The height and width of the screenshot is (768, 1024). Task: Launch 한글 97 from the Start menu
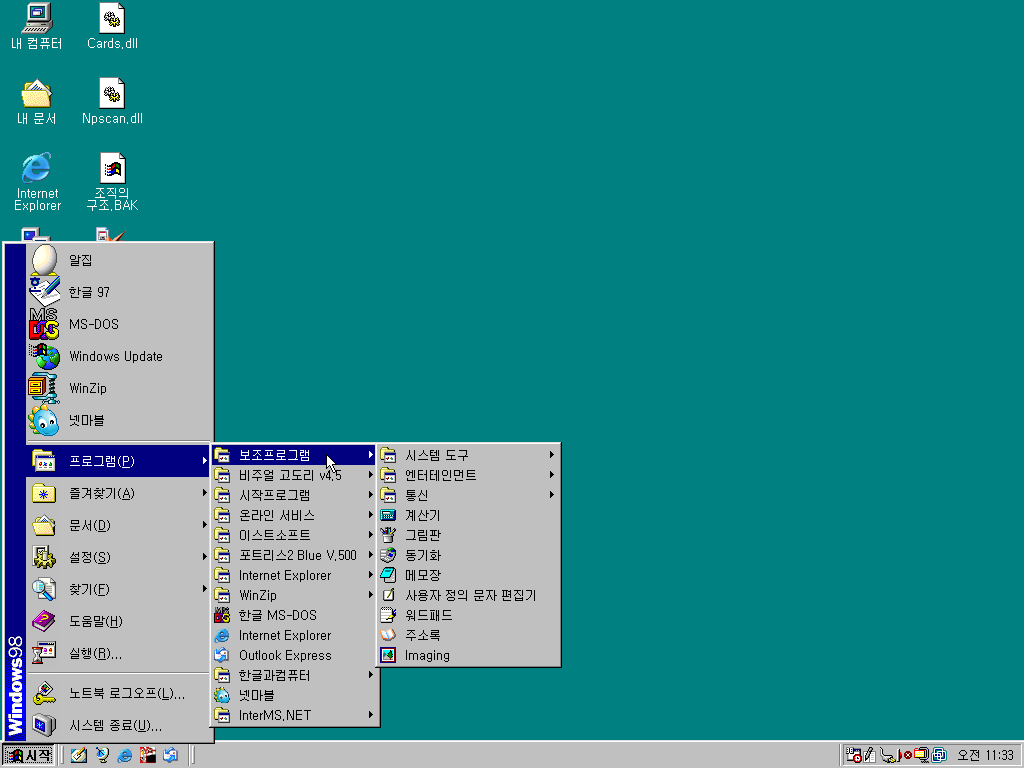pos(120,292)
